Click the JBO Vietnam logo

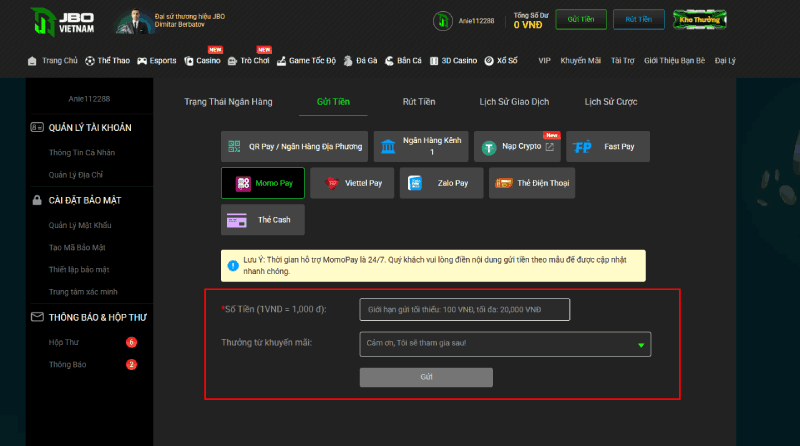[x=62, y=22]
